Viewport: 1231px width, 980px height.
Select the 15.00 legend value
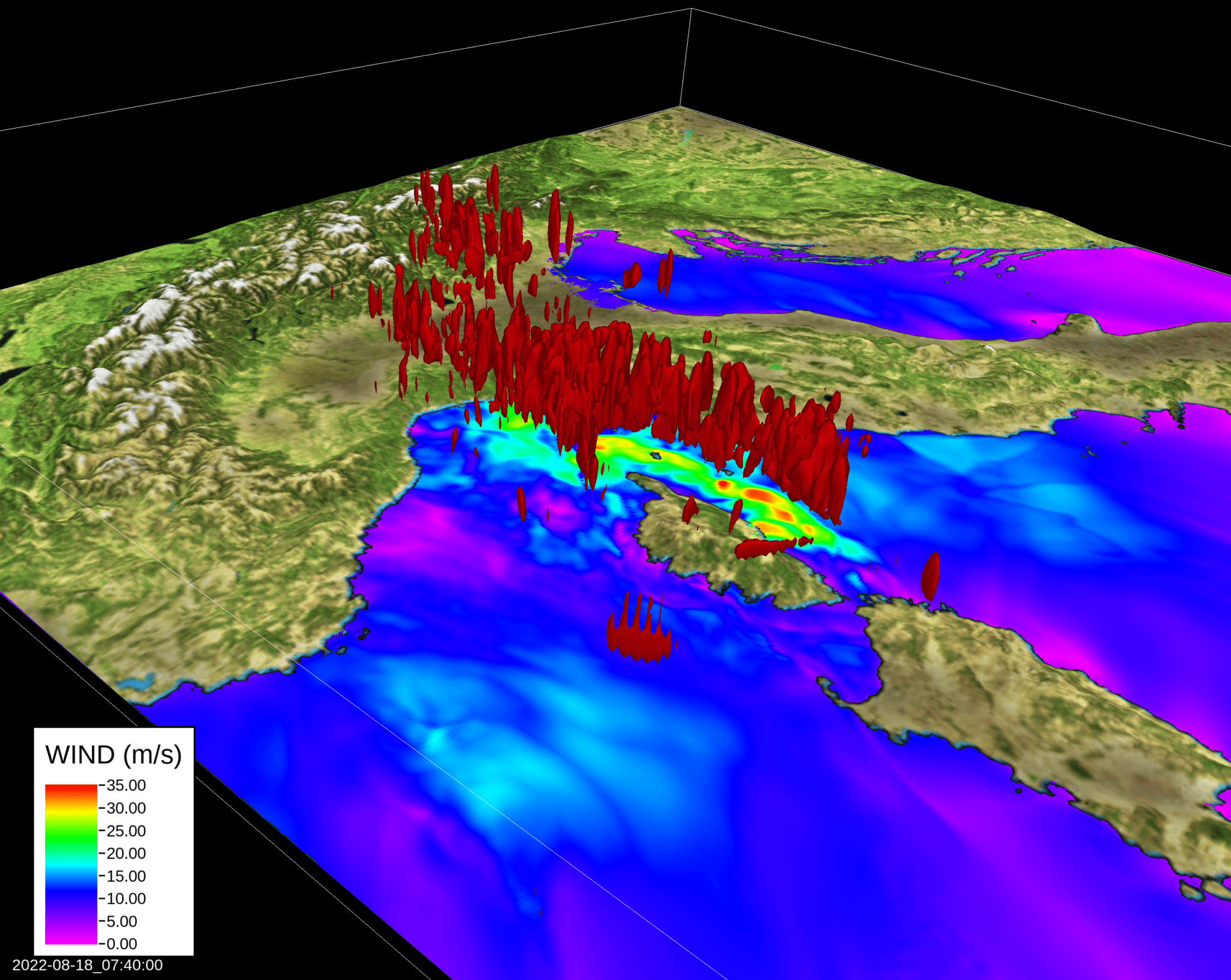click(126, 876)
